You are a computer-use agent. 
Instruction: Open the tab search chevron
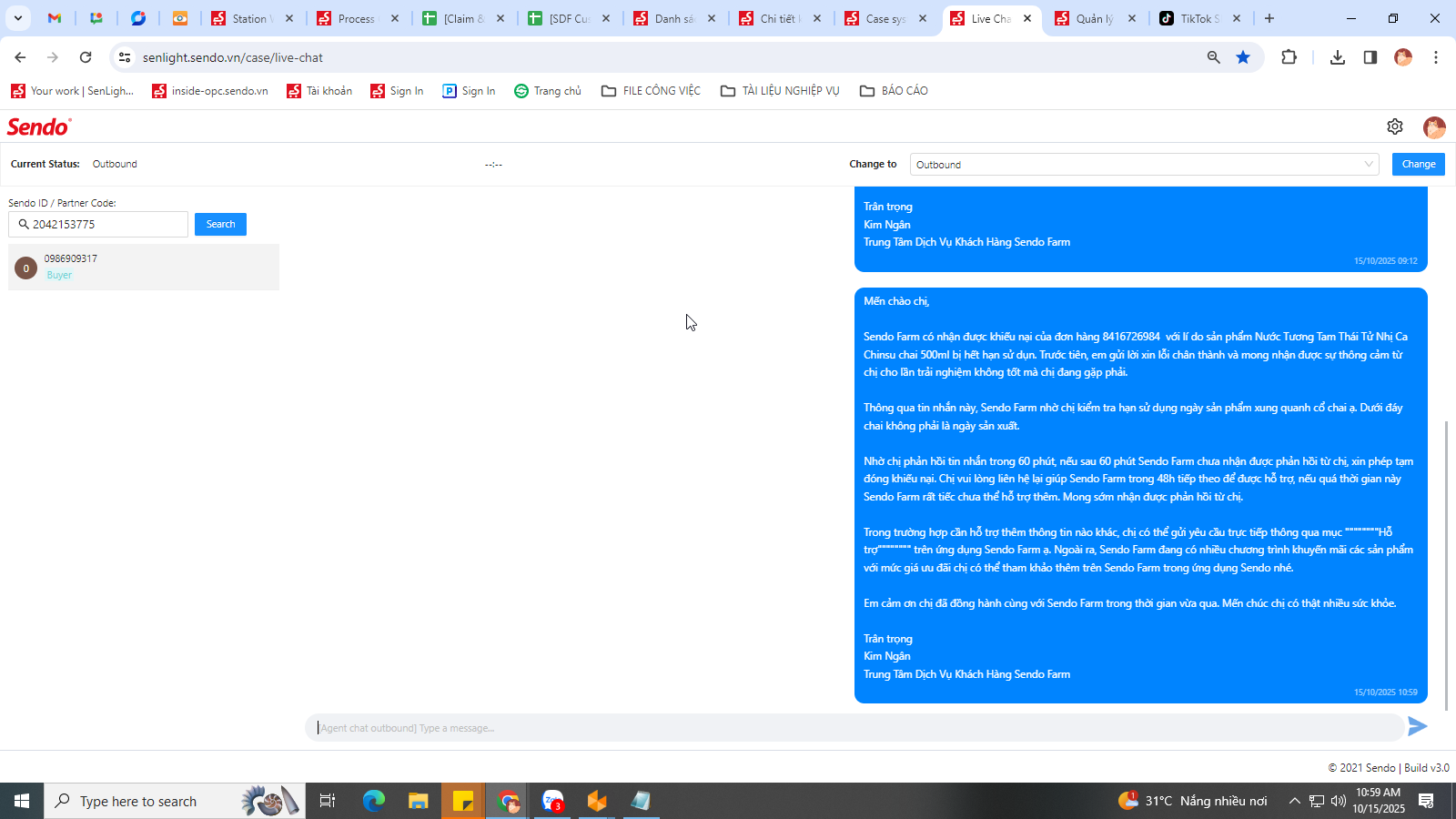point(17,18)
